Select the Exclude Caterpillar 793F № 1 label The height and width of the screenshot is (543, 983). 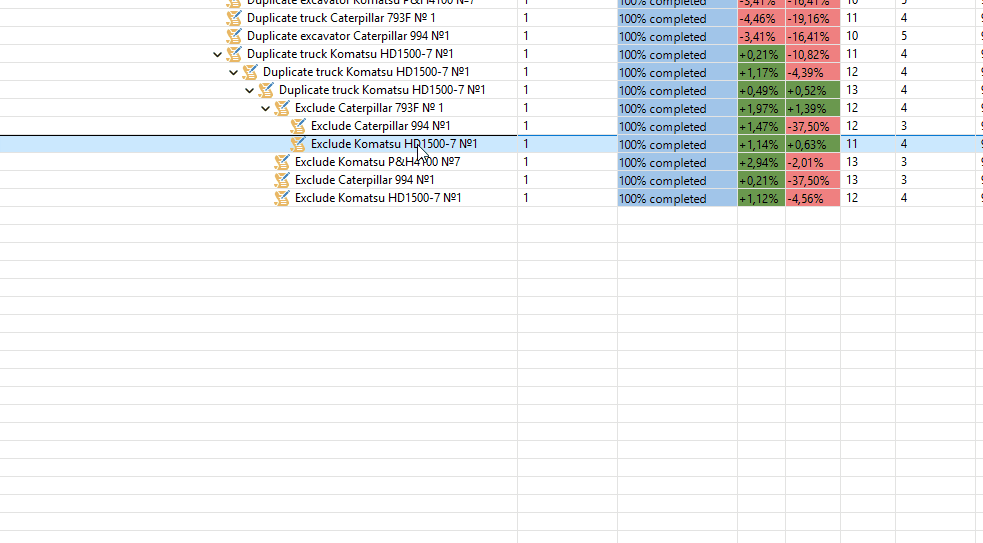369,108
